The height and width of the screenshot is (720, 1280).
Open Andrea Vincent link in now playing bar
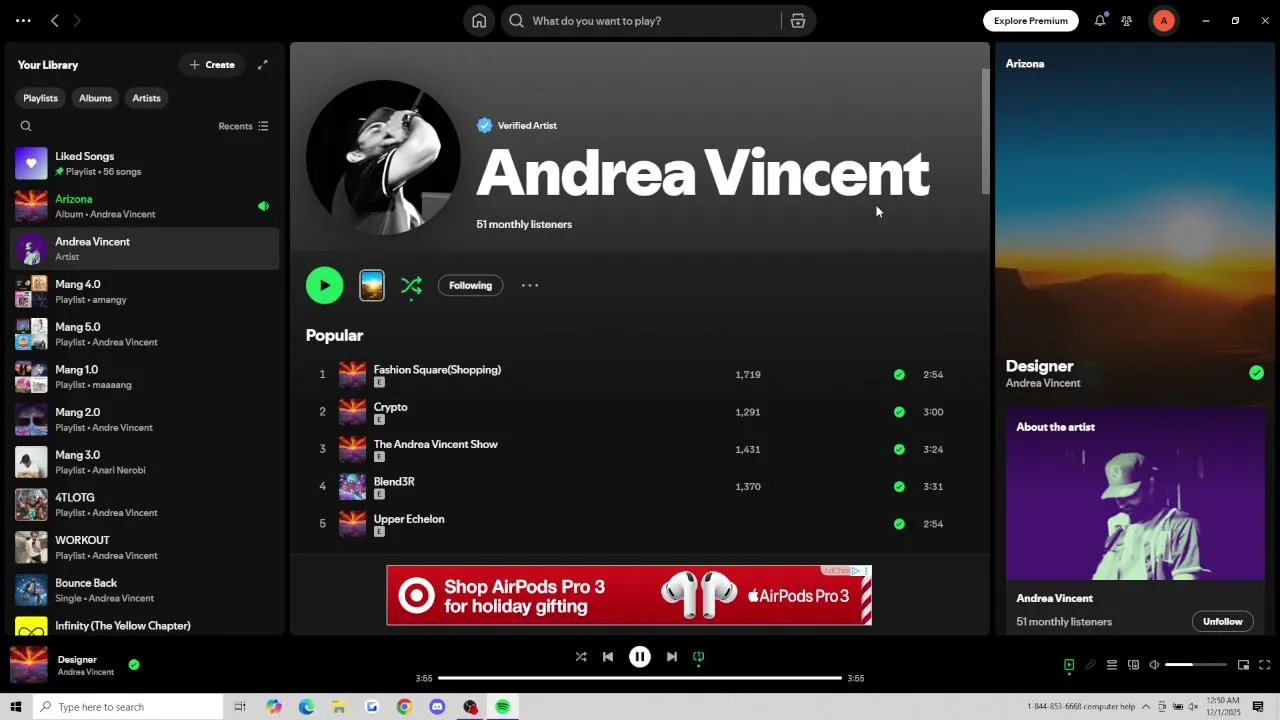[x=85, y=672]
